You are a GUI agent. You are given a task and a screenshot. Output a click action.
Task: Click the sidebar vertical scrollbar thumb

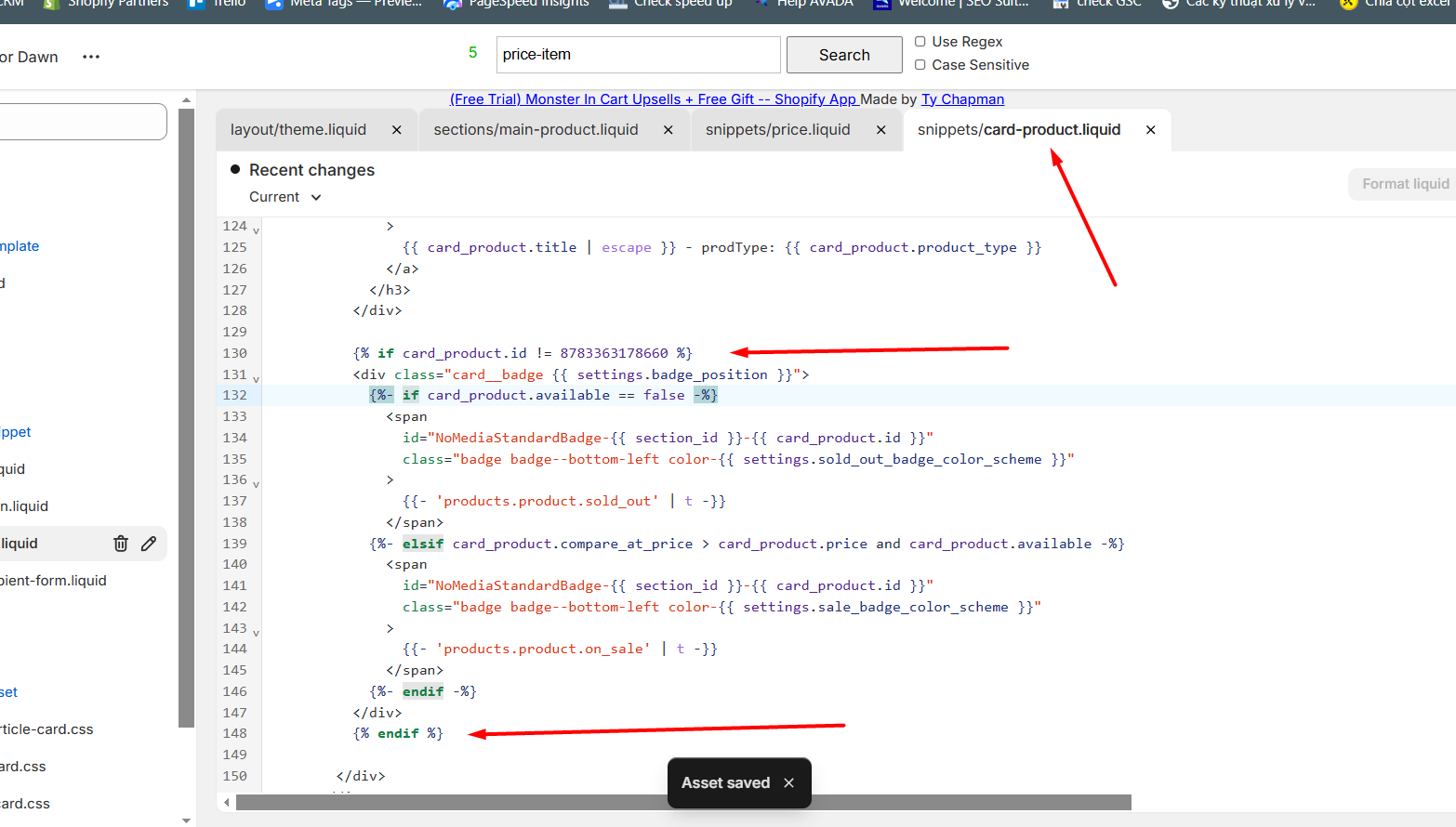(186, 418)
